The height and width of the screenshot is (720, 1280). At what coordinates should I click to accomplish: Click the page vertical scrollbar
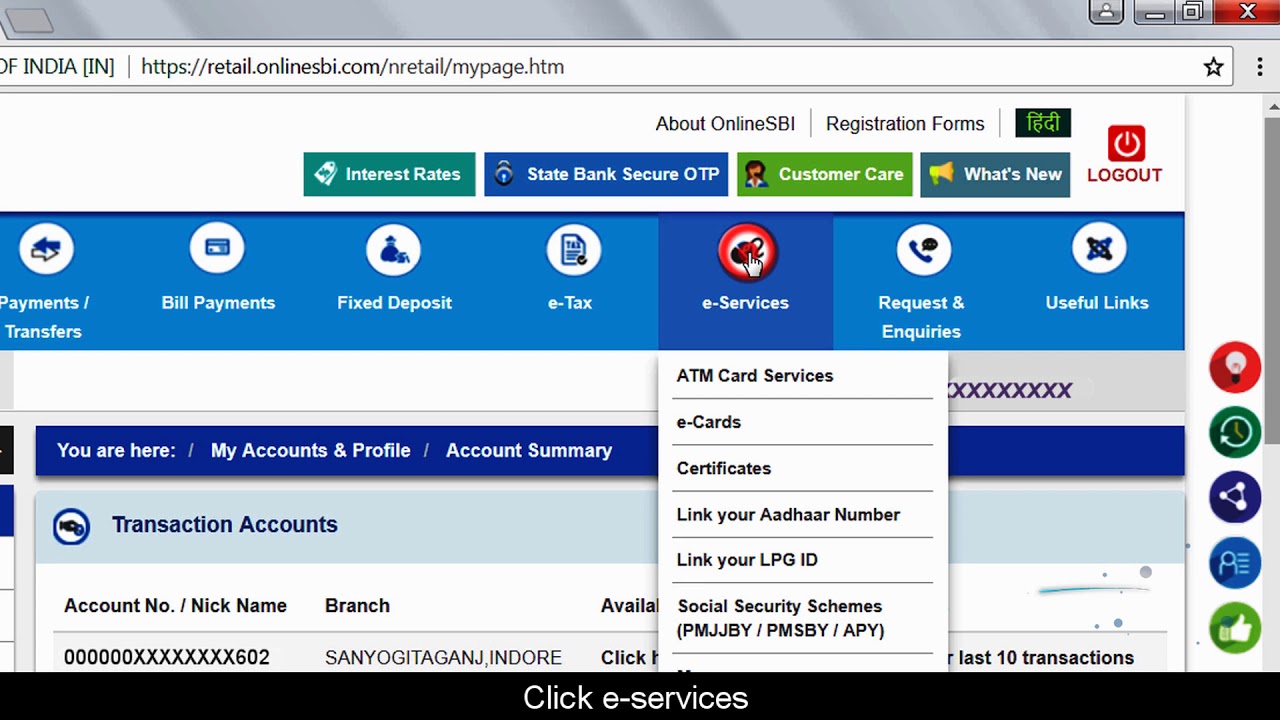[x=1273, y=280]
